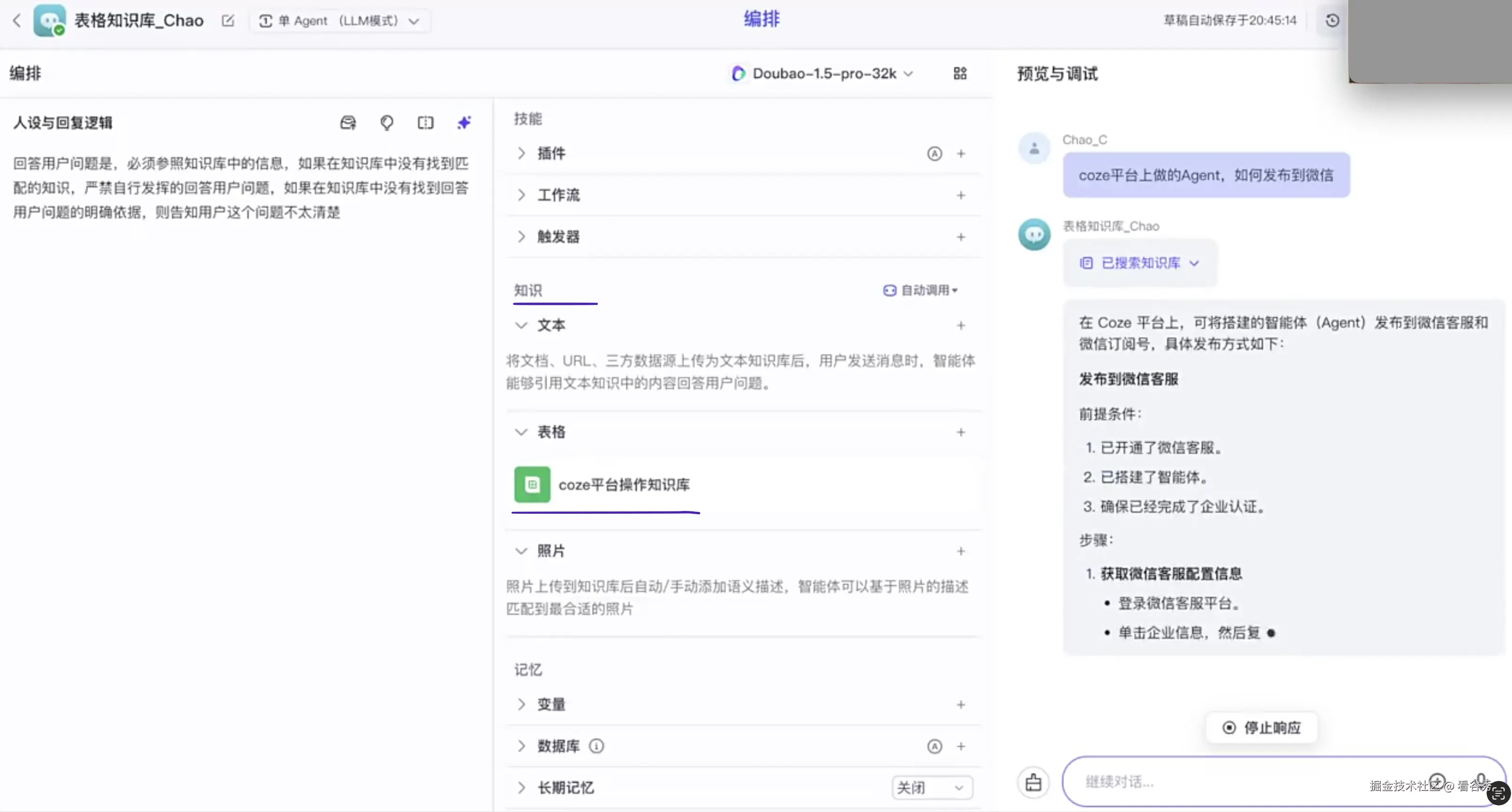Screen dimensions: 1512x812
Task: Click the split compare view icon in prompt toolbar
Action: coord(425,123)
